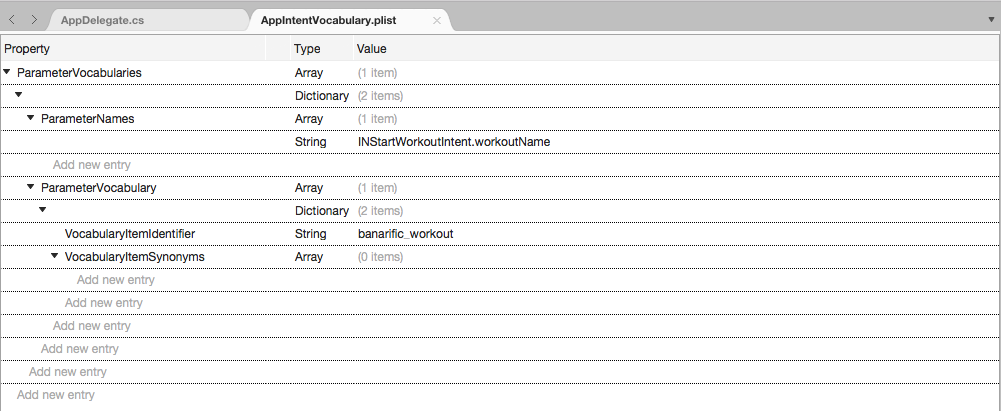Collapse the first Dictionary under ParameterVocabularies
The width and height of the screenshot is (1001, 411).
pyautogui.click(x=19, y=95)
